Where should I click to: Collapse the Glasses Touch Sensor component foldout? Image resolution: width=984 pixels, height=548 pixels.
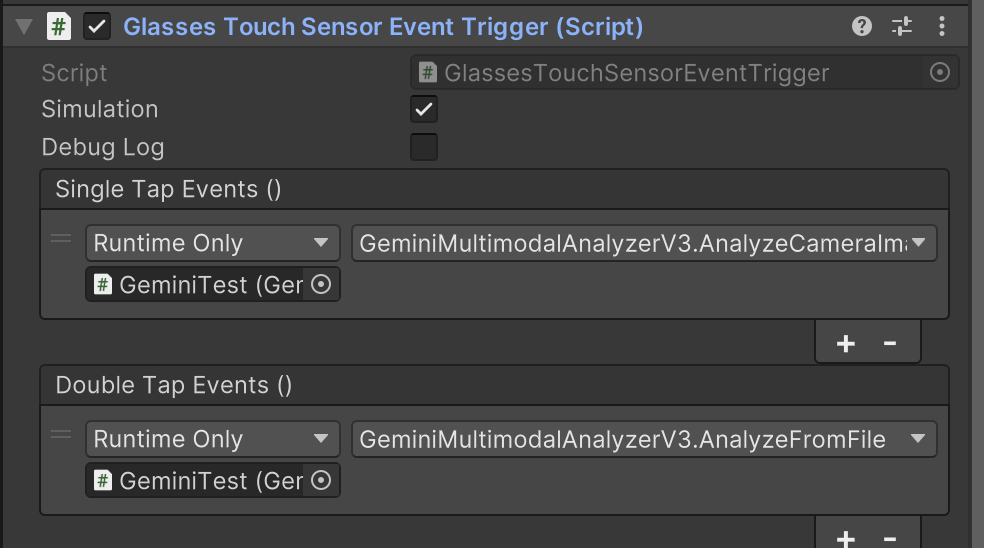tap(25, 27)
